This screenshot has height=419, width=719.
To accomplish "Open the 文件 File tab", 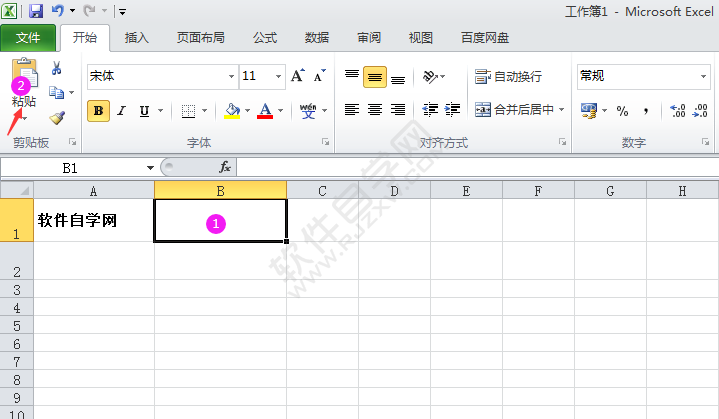I will tap(28, 38).
